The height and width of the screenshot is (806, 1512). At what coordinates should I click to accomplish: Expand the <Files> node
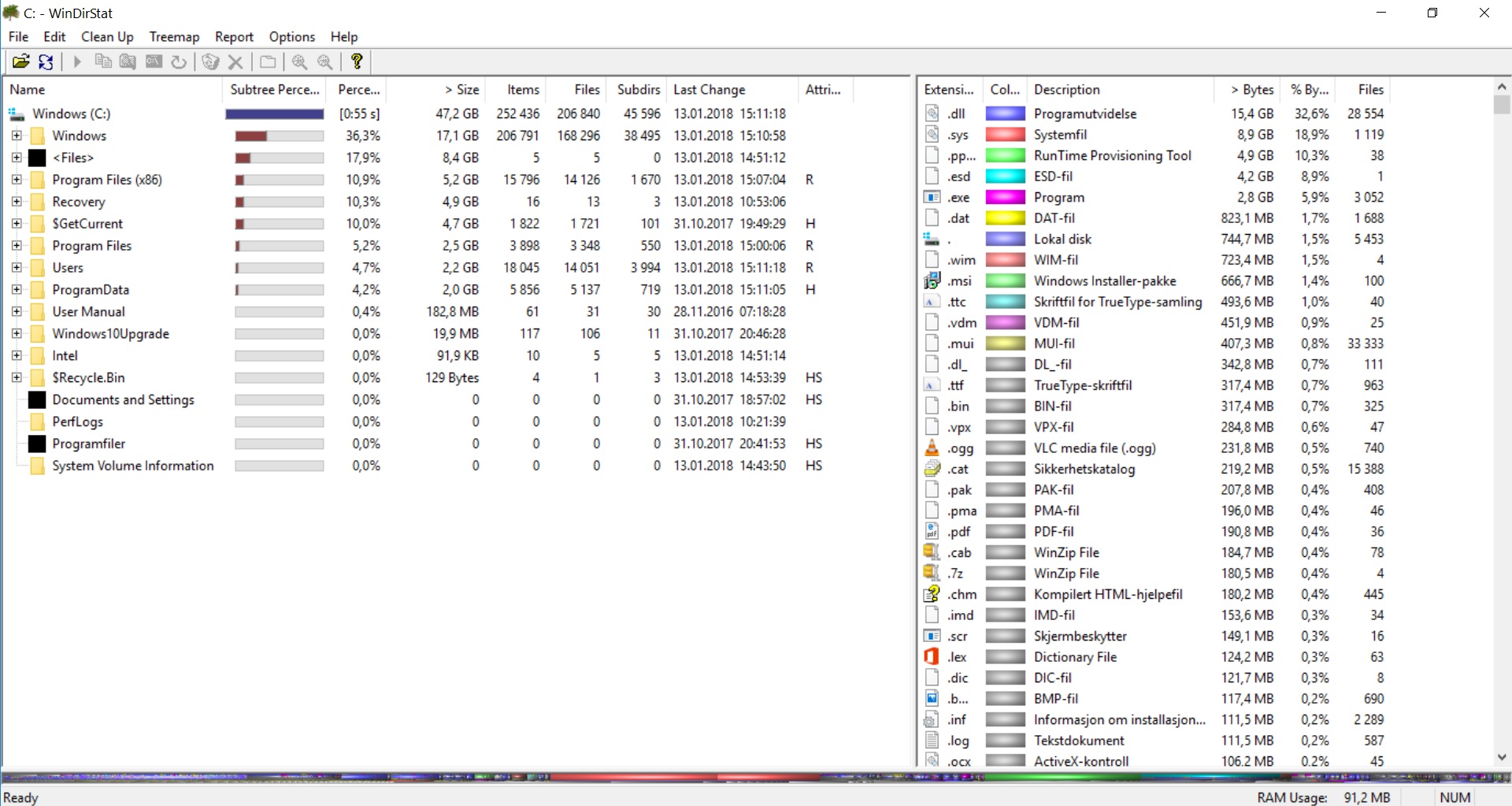point(16,158)
